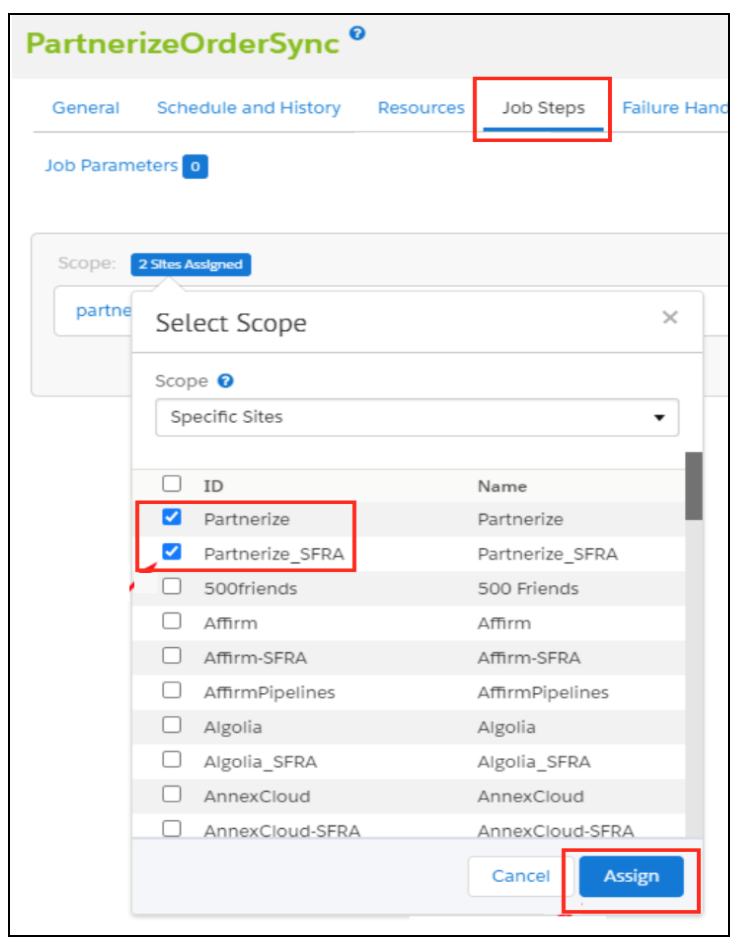This screenshot has height=948, width=742.
Task: Click the Job Parameters count badge
Action: tap(195, 167)
